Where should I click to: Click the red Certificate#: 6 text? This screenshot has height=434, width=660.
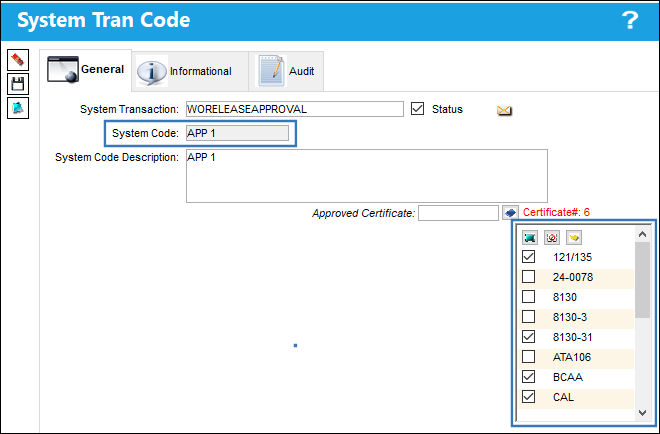coord(556,212)
